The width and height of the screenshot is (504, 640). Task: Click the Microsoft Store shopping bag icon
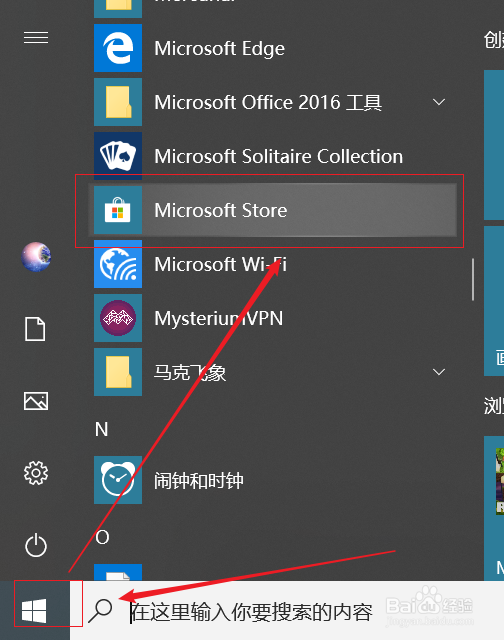[118, 210]
